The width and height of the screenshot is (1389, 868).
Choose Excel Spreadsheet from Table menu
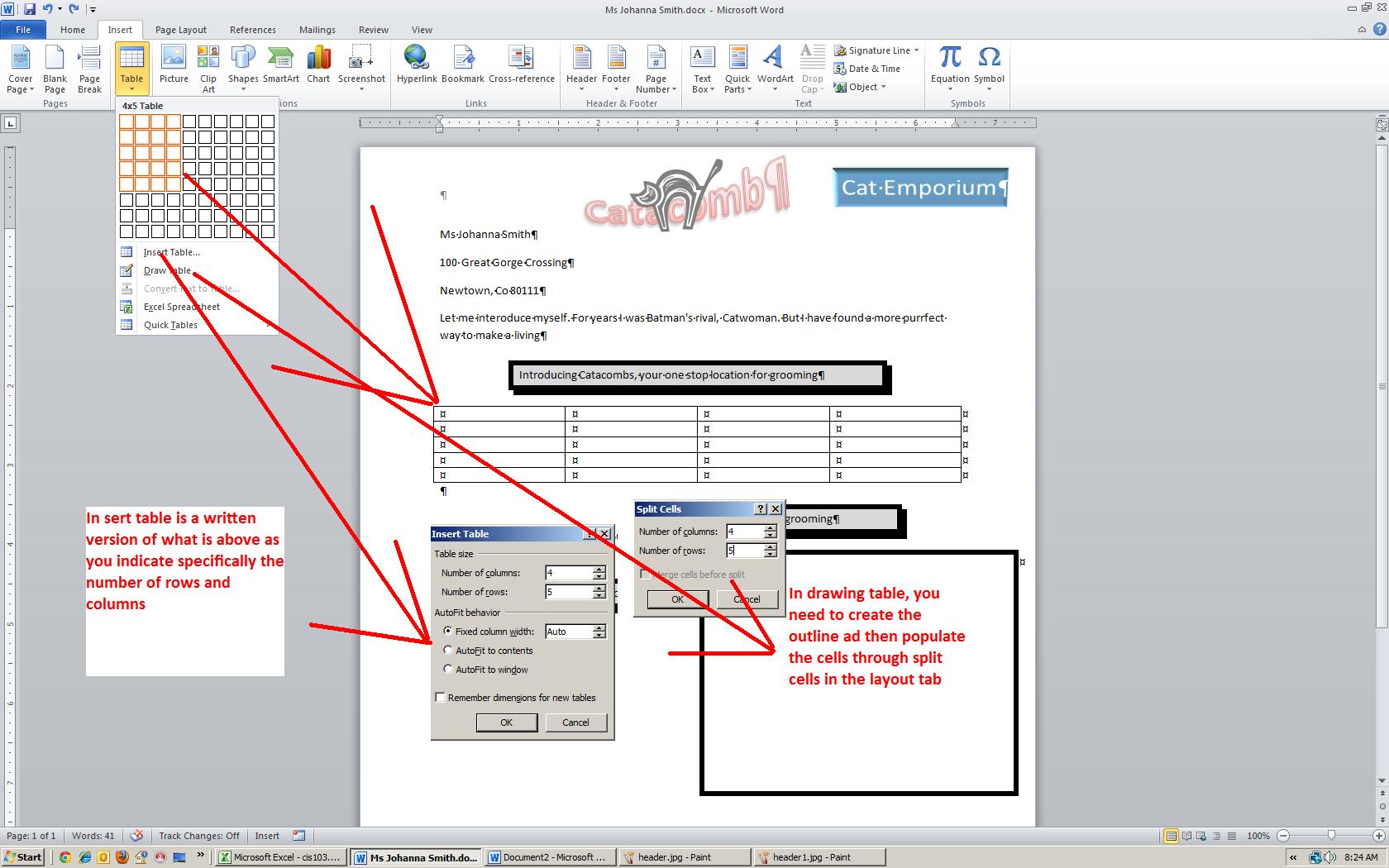click(182, 307)
